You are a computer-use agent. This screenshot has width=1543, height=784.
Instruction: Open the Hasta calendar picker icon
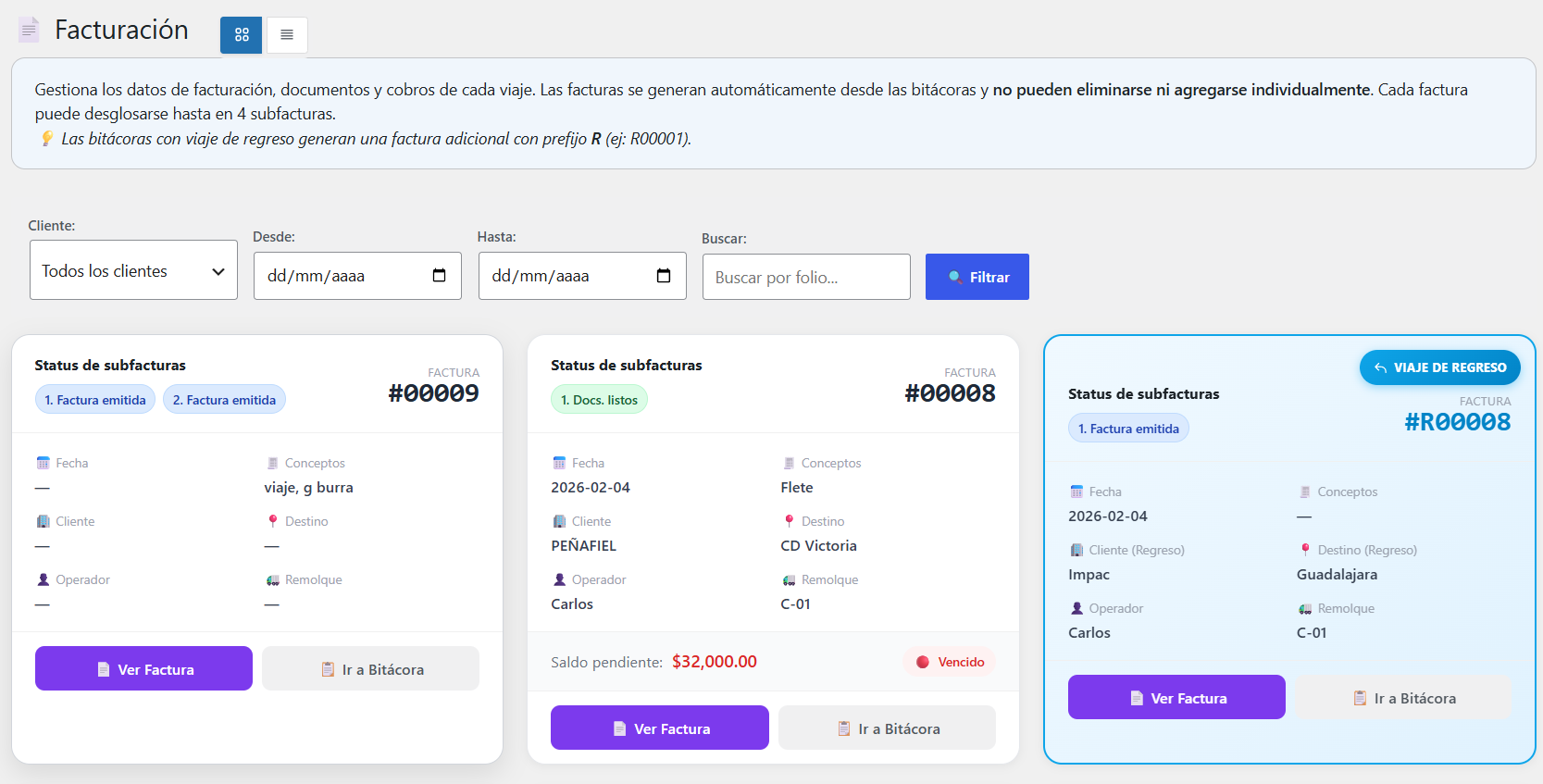(x=664, y=276)
